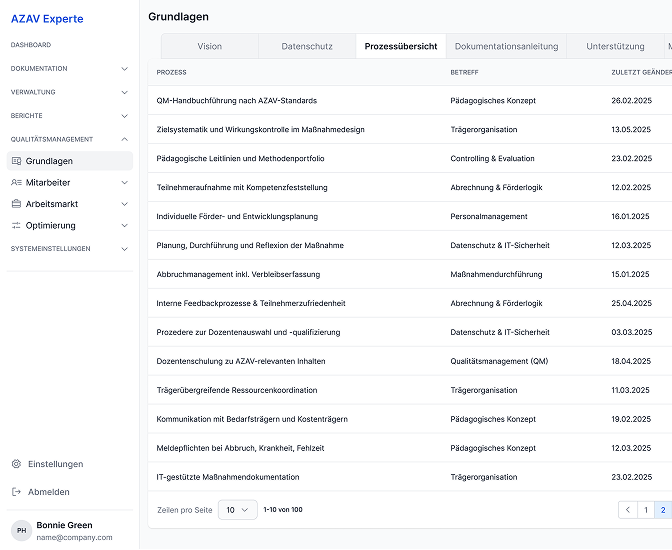Viewport: 672px width, 550px height.
Task: Open row IT-gestützte Maßnahmendokumentation
Action: point(410,477)
